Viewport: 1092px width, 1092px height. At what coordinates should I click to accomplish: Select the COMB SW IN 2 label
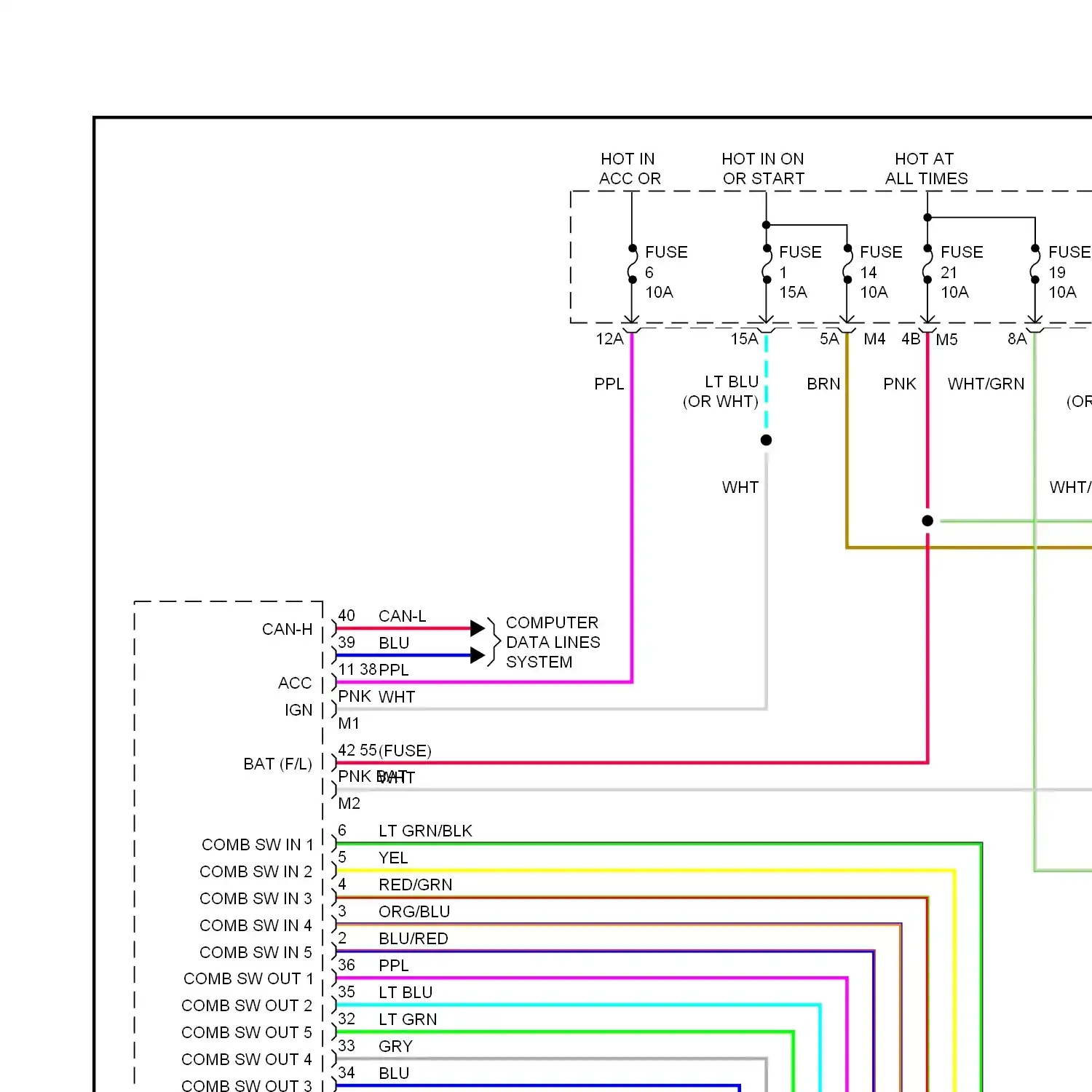(x=256, y=871)
